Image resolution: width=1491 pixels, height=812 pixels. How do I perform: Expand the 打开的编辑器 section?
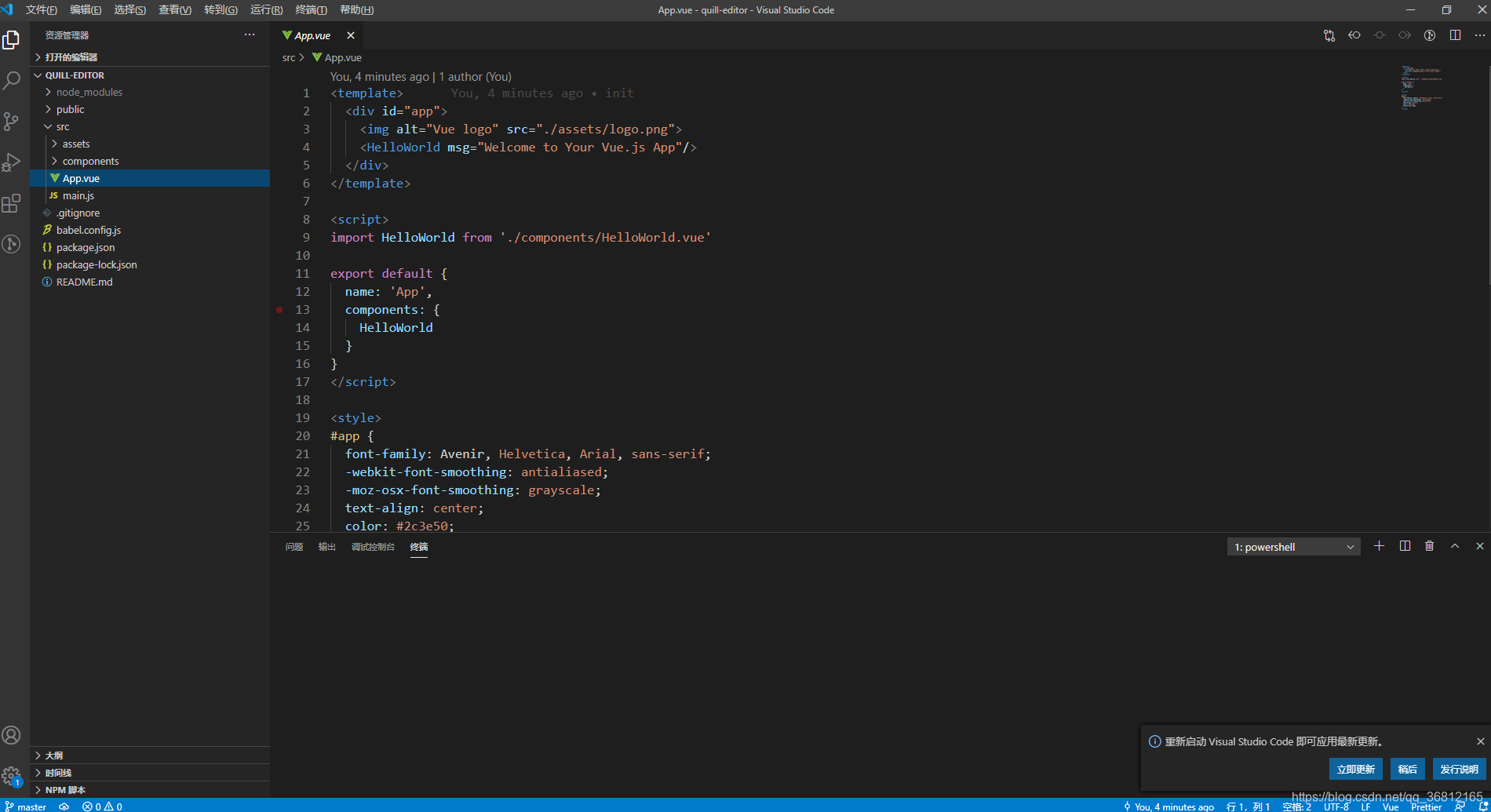pos(150,57)
